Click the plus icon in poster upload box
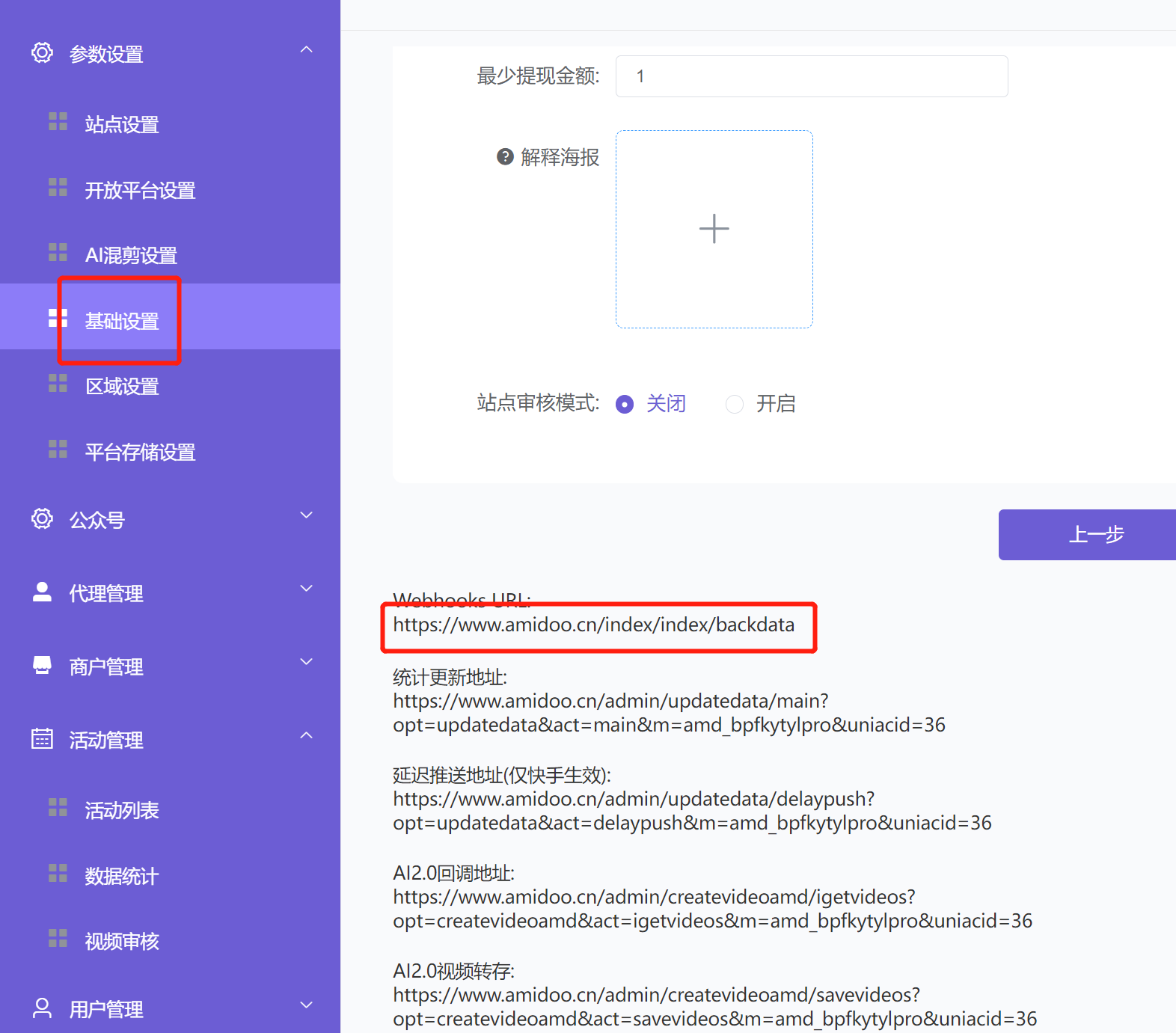1176x1033 pixels. click(714, 229)
